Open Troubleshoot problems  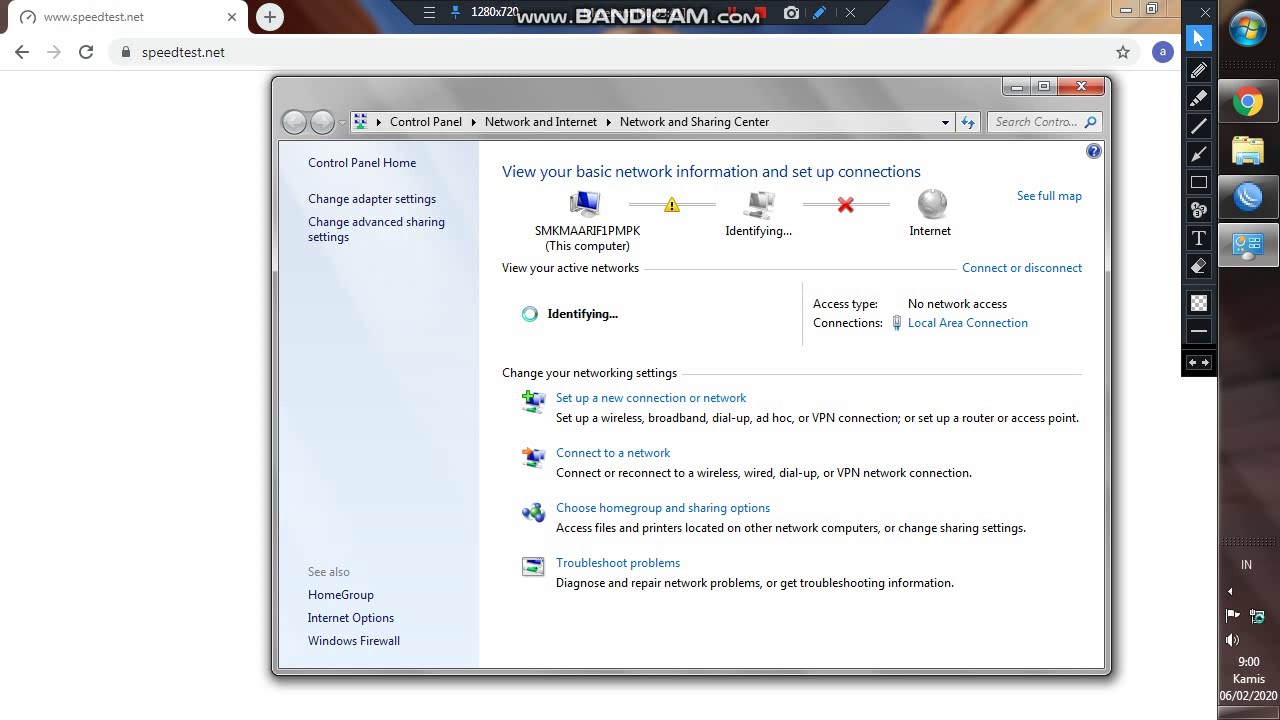pos(618,563)
